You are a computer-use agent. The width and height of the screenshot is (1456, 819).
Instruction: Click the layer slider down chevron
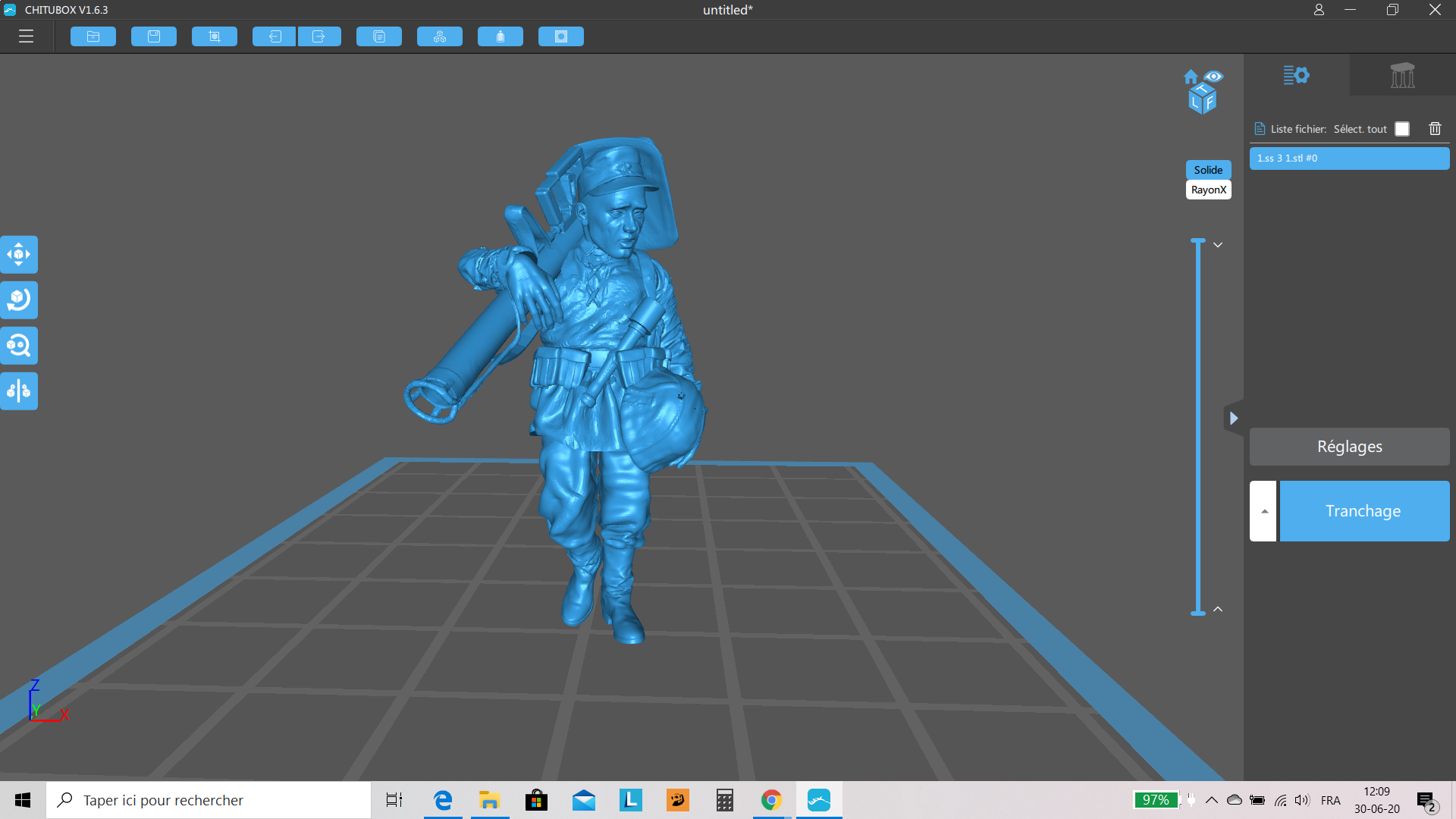pos(1218,245)
